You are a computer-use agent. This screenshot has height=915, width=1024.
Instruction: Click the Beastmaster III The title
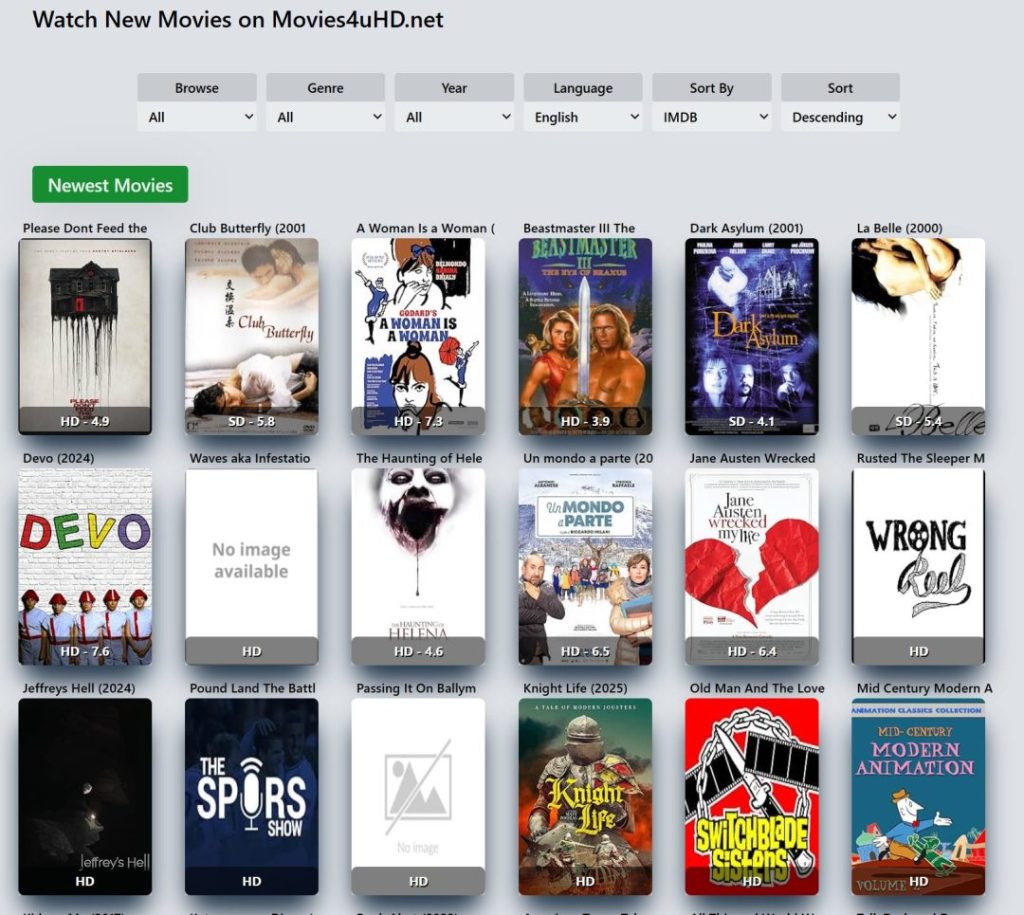[x=579, y=228]
